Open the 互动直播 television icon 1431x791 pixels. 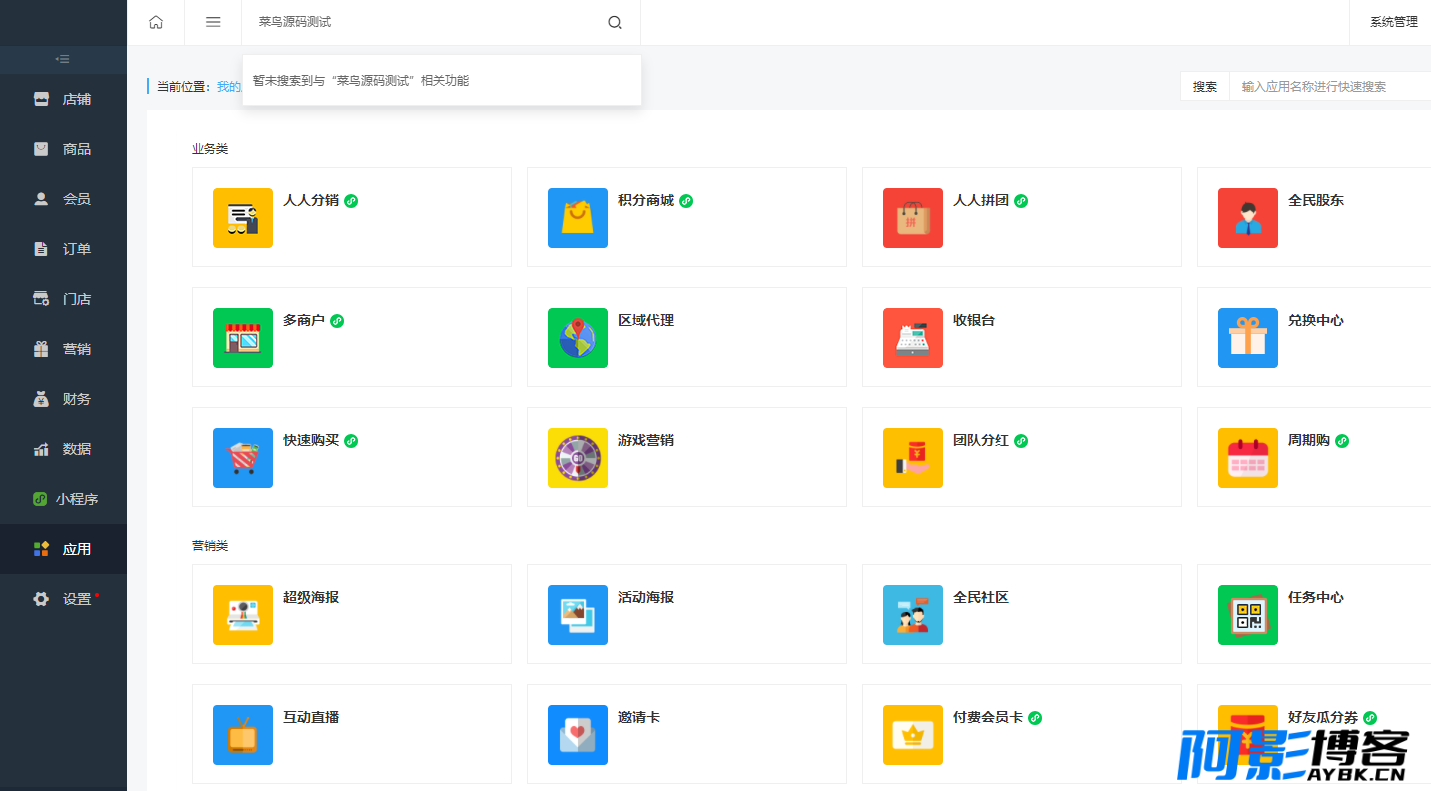point(243,735)
